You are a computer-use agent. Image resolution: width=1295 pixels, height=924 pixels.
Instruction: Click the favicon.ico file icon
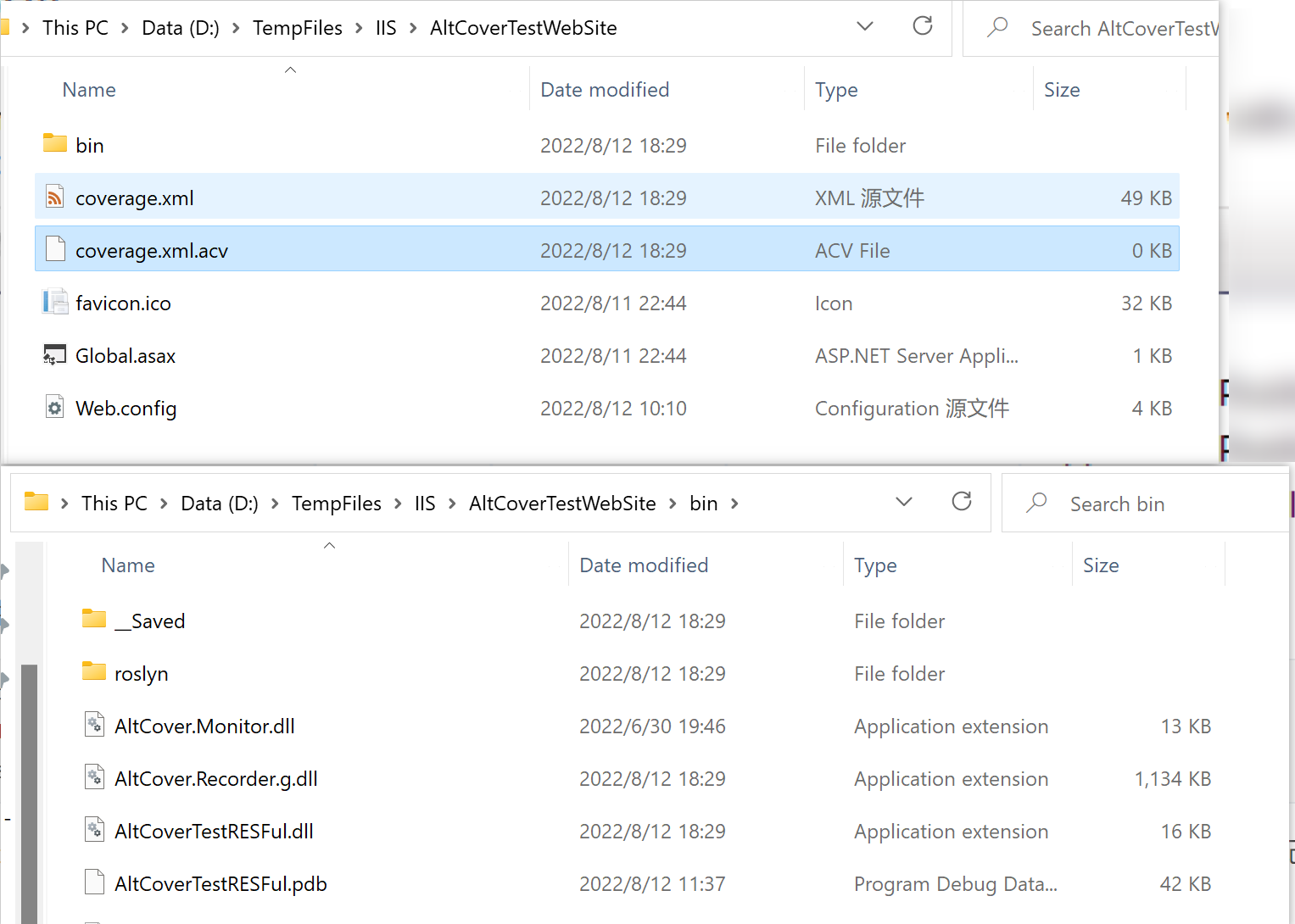point(55,302)
